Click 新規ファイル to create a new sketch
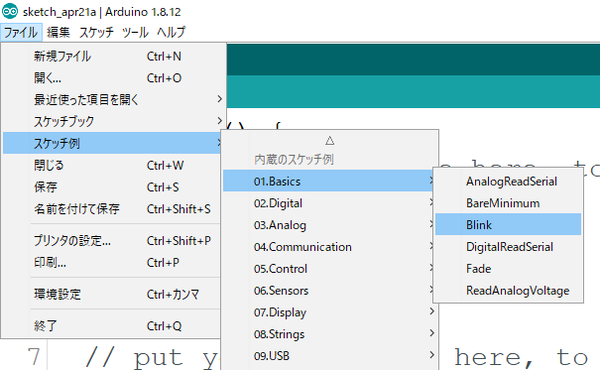The width and height of the screenshot is (600, 370). click(114, 56)
